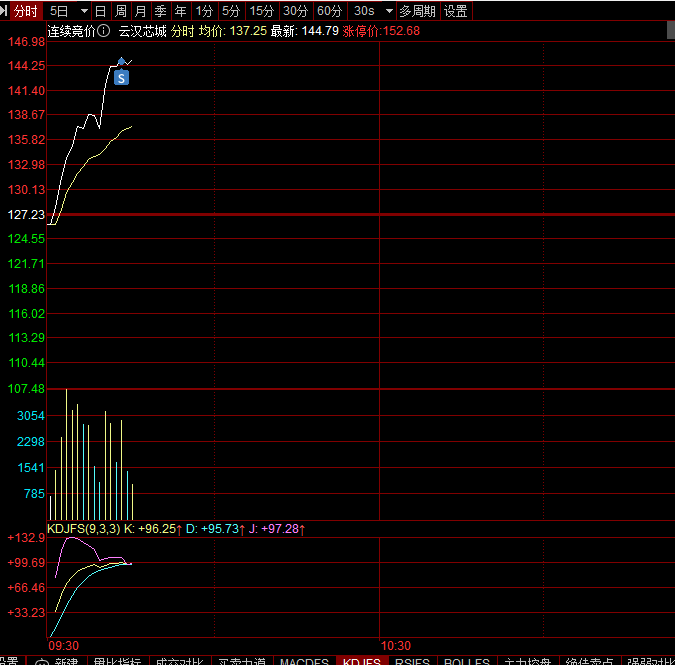Image resolution: width=675 pixels, height=665 pixels.
Task: Click the collapse arrow icon left of 分时
Action: (x=3, y=11)
